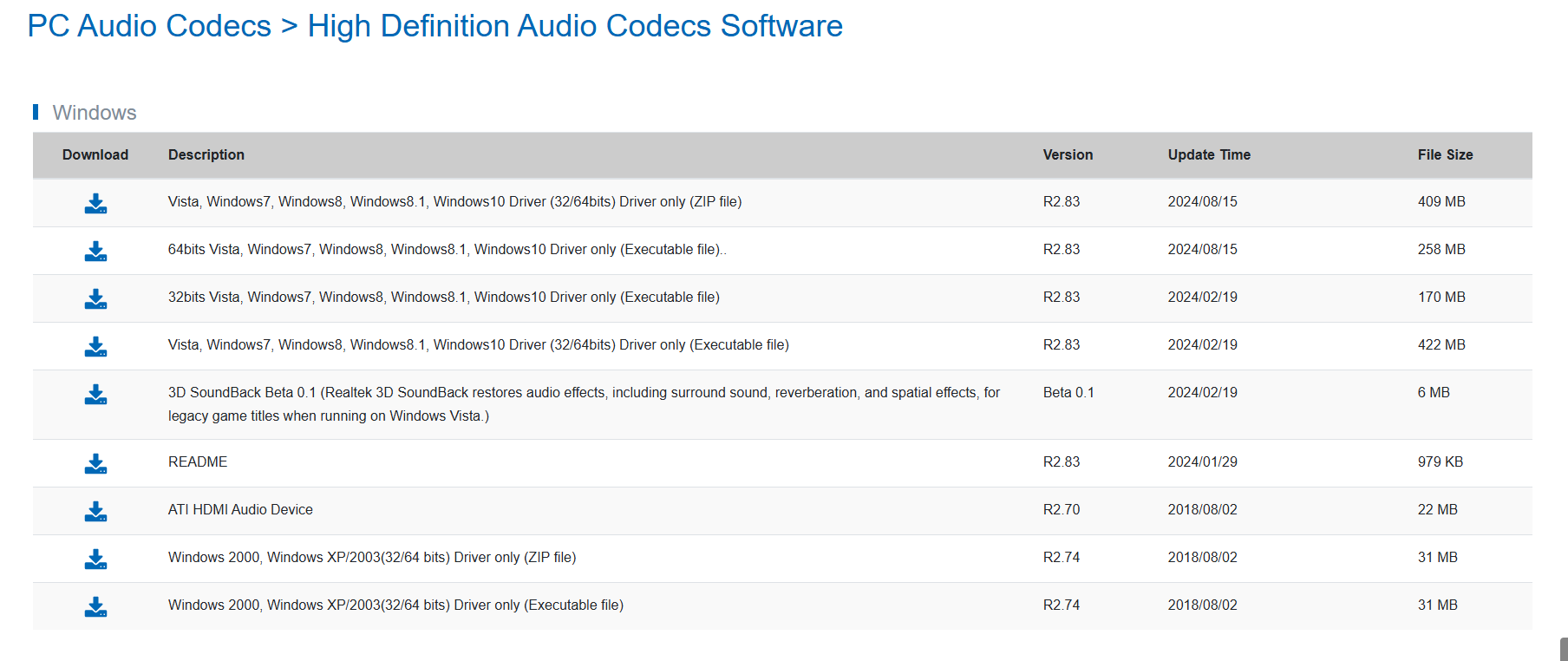
Task: Click the File Size column header
Action: pyautogui.click(x=1445, y=154)
